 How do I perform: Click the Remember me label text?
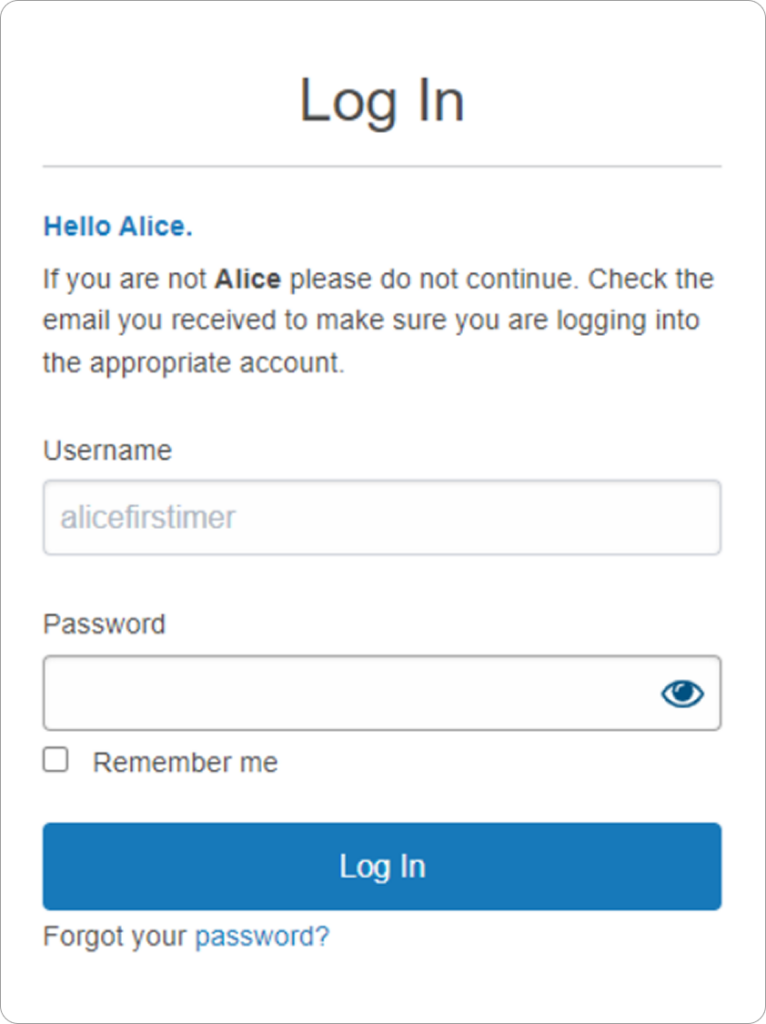pyautogui.click(x=185, y=762)
